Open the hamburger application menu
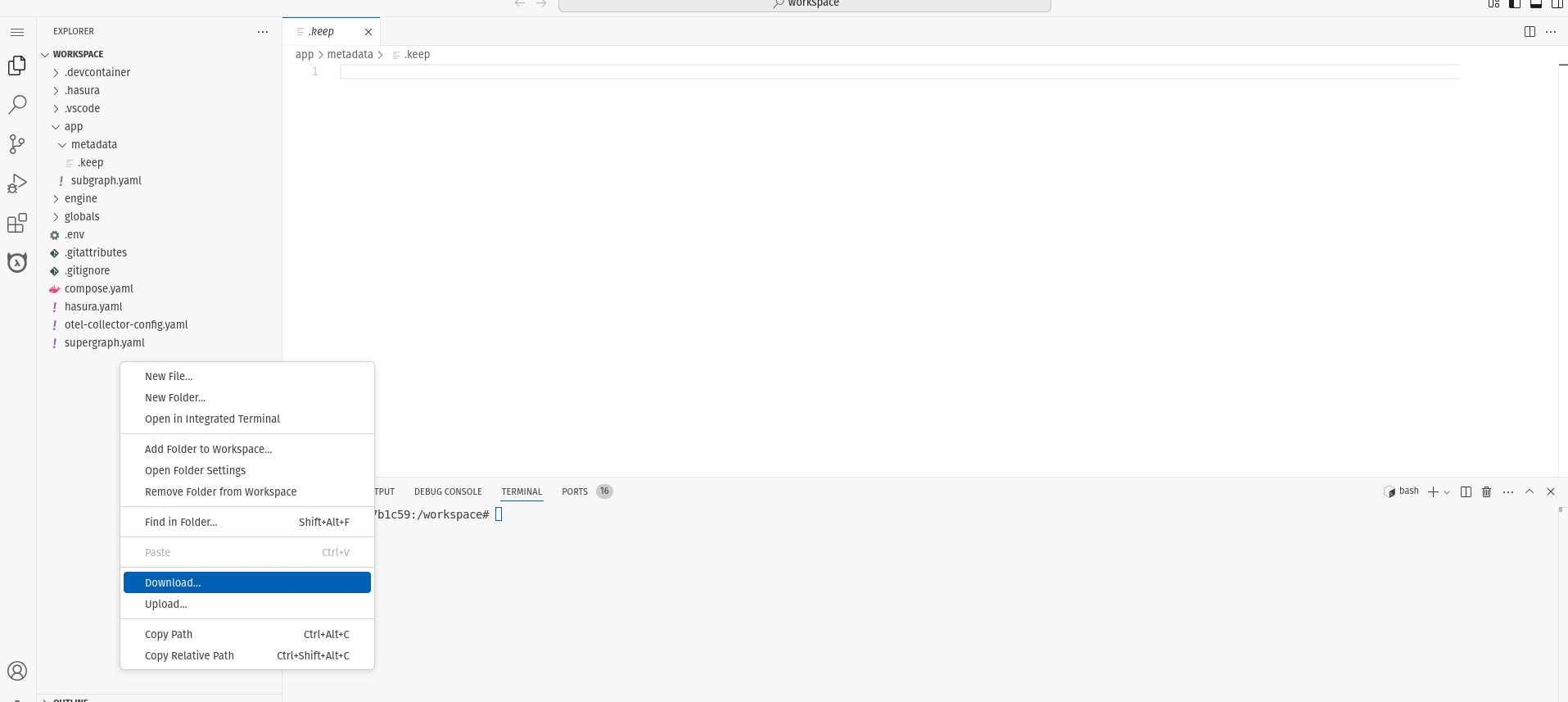The height and width of the screenshot is (702, 1568). tap(17, 32)
